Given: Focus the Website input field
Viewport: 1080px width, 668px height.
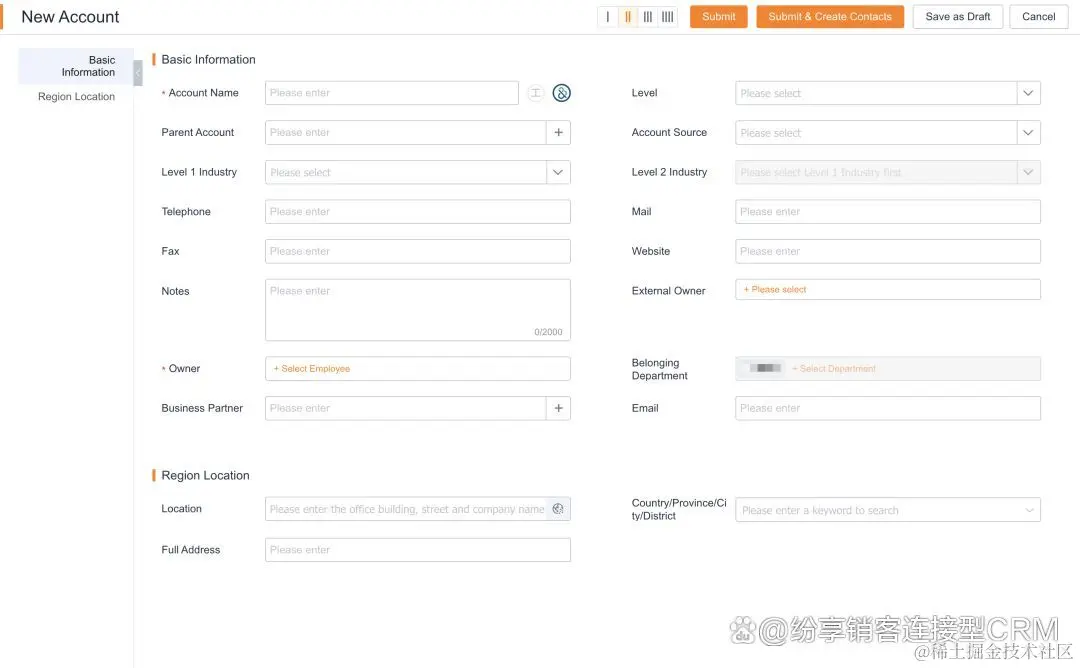Looking at the screenshot, I should point(887,251).
